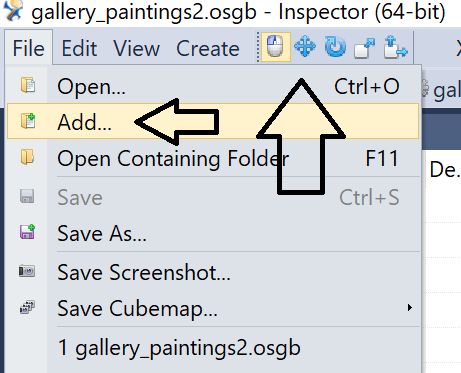Open the Create menu
Screen dimensions: 461x373
pos(208,48)
